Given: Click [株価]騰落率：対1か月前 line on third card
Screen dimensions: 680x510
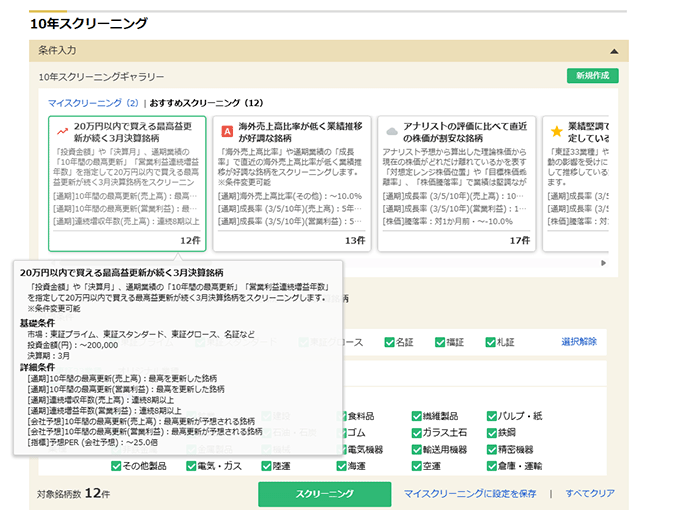Looking at the screenshot, I should click(448, 221).
